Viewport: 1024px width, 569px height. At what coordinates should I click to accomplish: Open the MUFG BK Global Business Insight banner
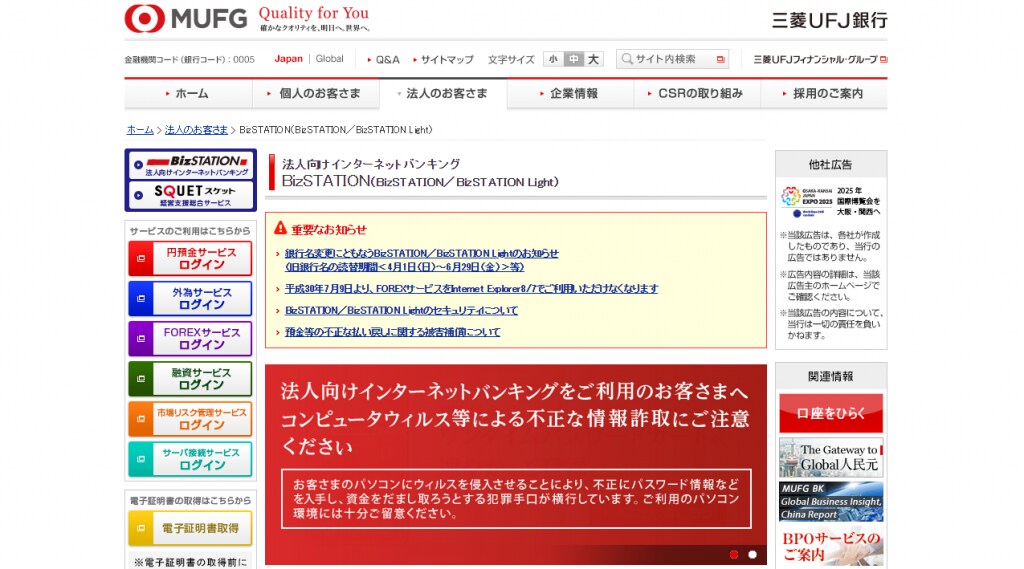click(x=831, y=501)
